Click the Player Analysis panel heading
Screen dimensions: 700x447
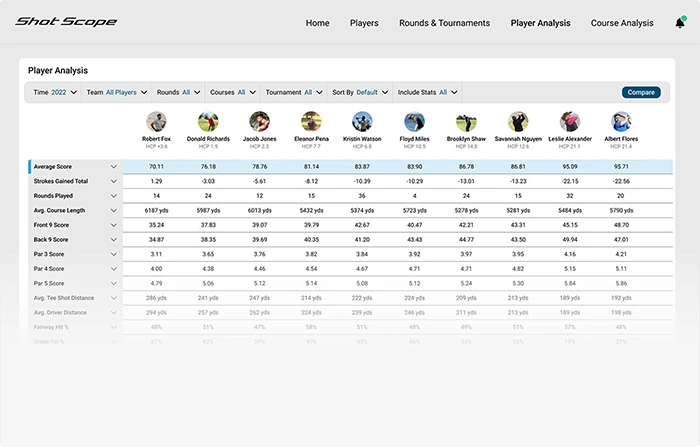pos(58,71)
